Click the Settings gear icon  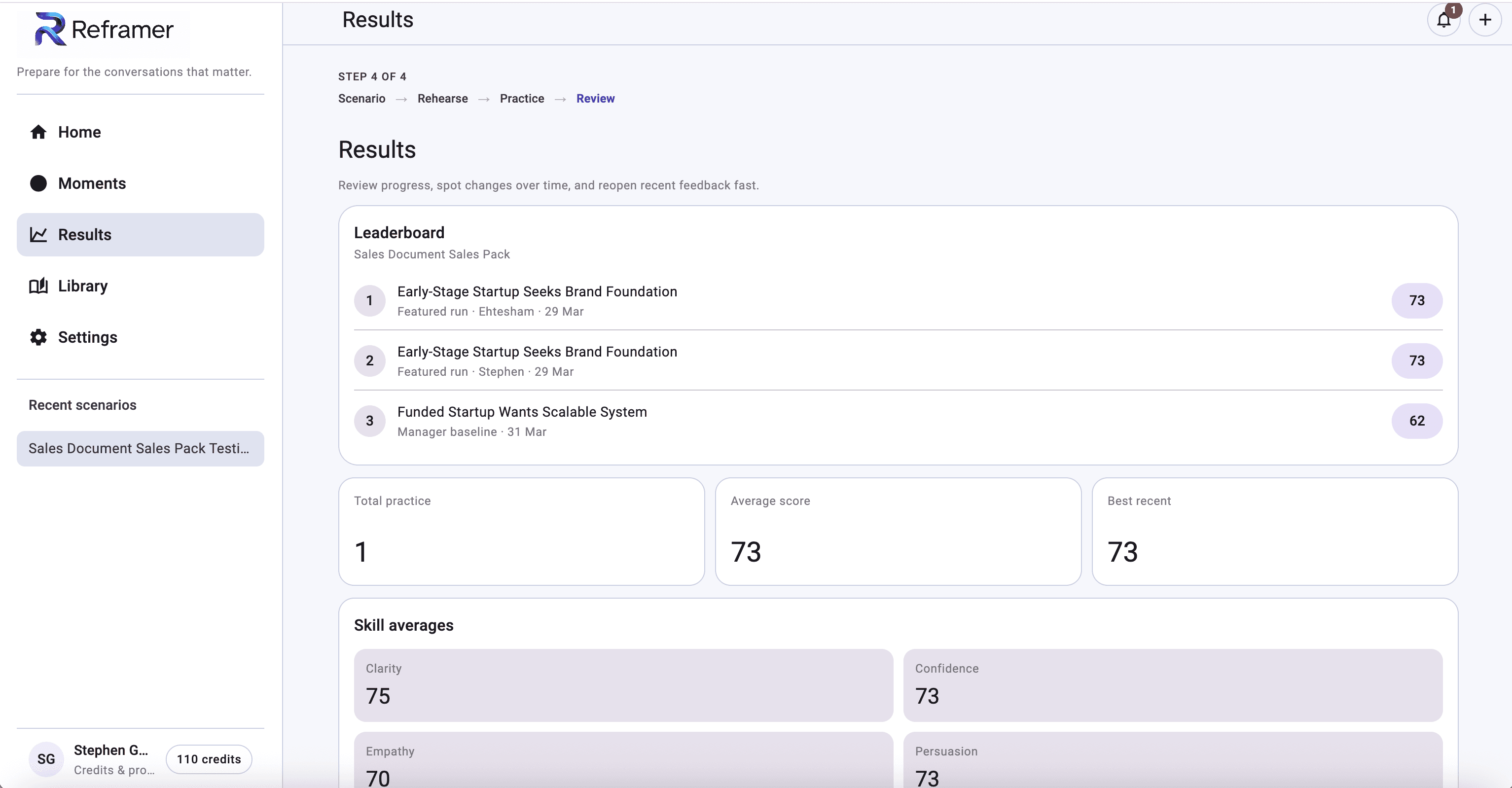[x=39, y=337]
